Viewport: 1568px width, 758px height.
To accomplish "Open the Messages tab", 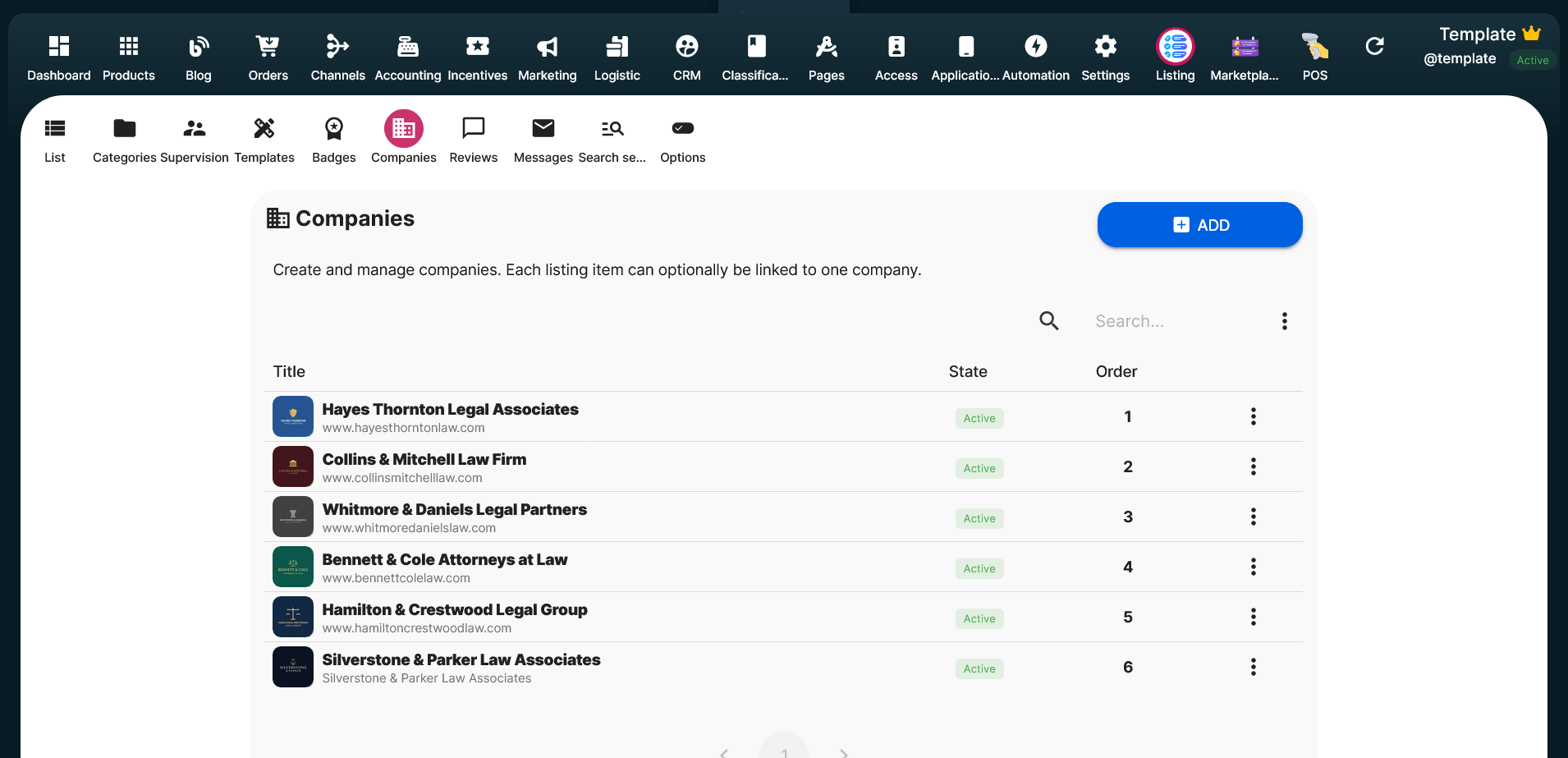I will tap(543, 139).
